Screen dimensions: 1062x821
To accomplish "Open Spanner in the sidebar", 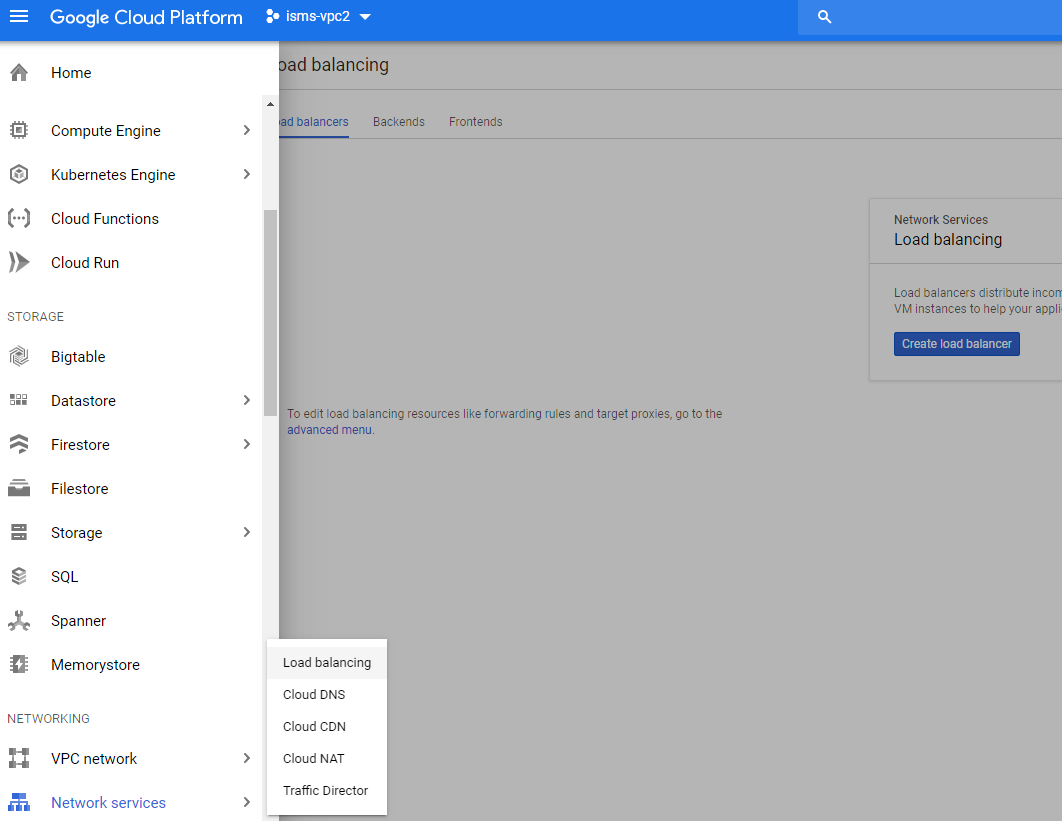I will coord(79,620).
